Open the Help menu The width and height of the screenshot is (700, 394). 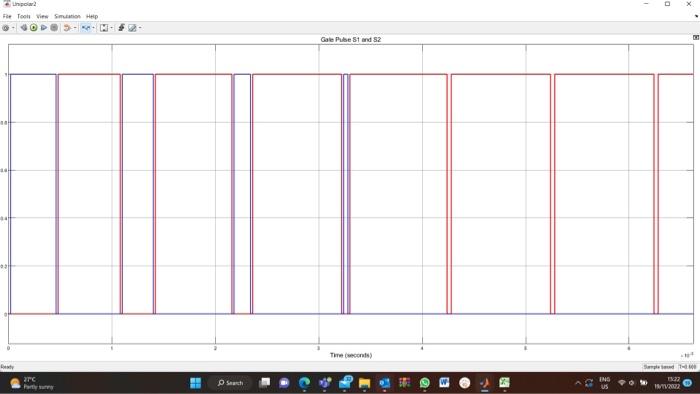(92, 16)
